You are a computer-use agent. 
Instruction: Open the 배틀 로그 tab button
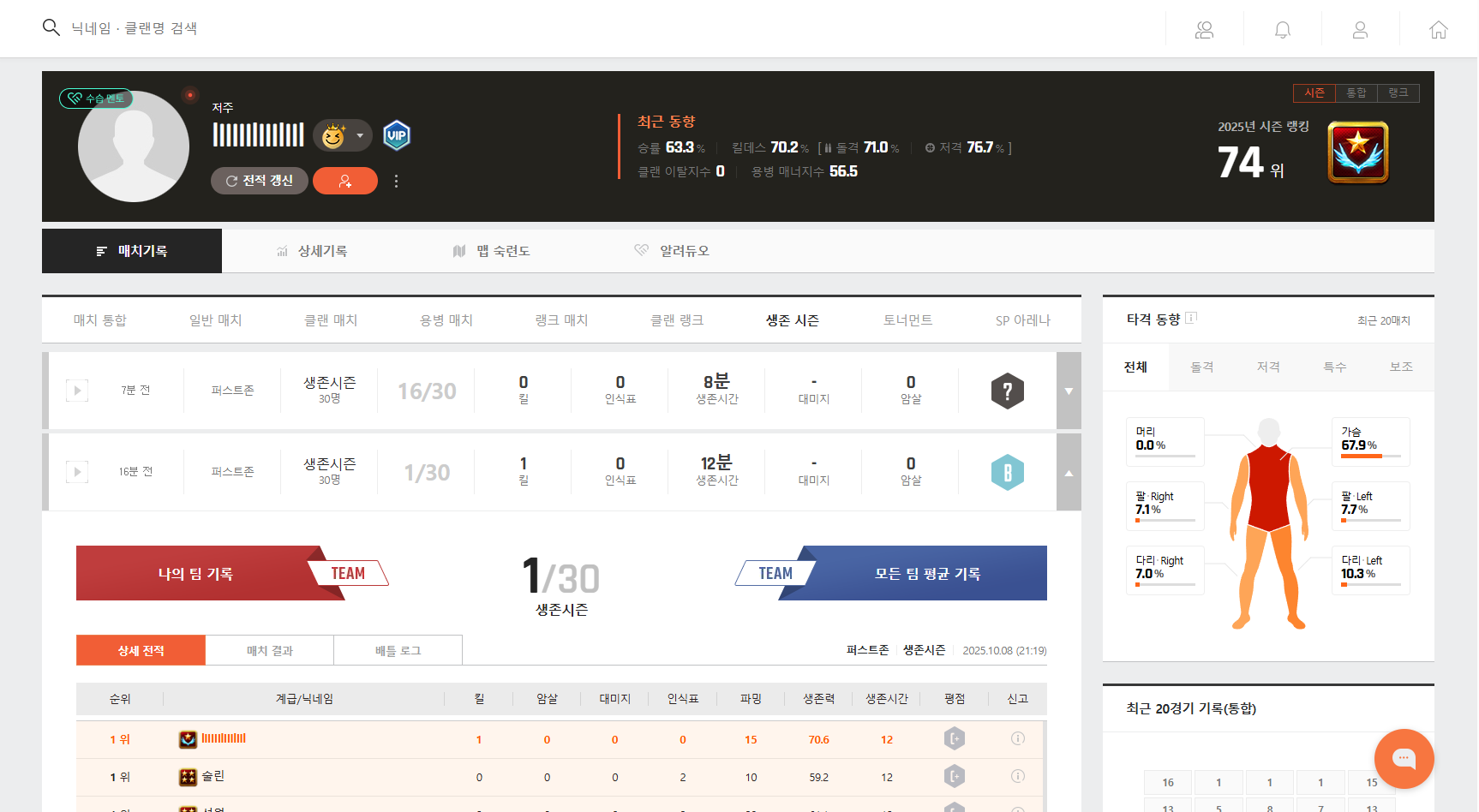point(398,651)
